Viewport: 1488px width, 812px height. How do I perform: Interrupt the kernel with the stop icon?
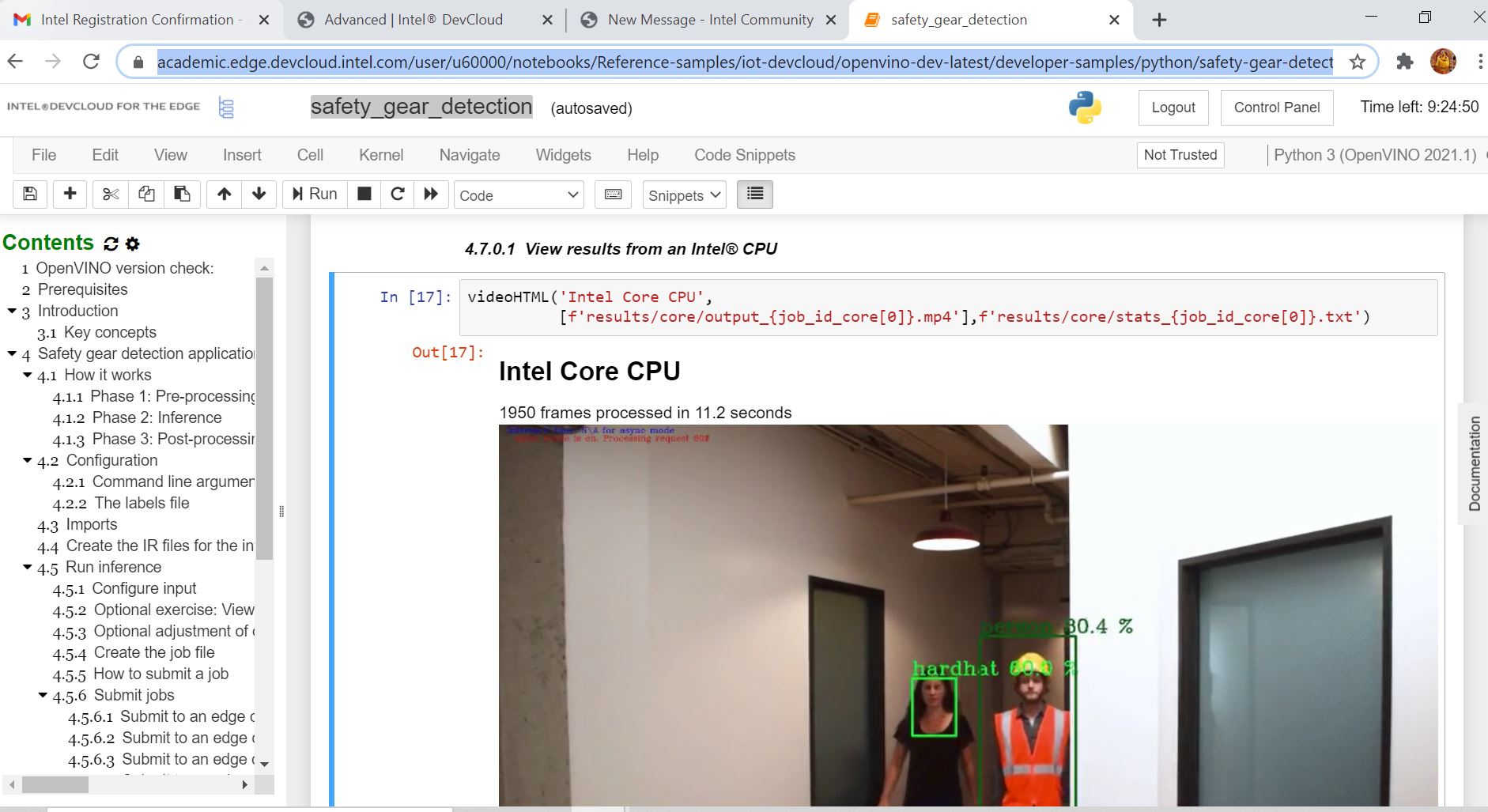364,194
